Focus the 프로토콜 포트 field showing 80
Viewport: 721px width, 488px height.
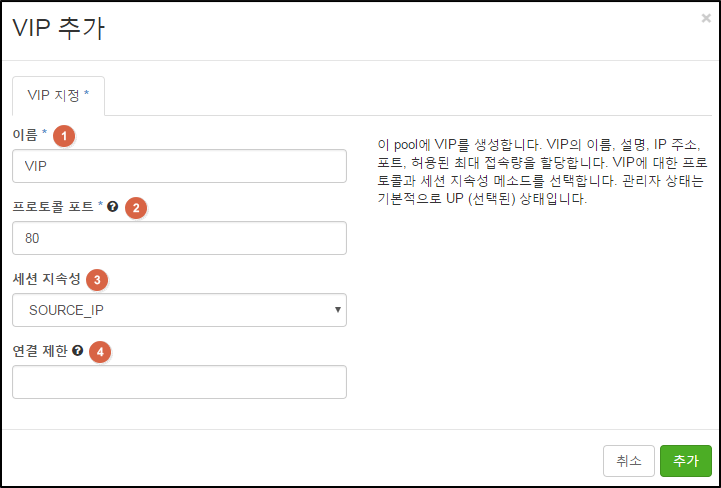click(179, 238)
